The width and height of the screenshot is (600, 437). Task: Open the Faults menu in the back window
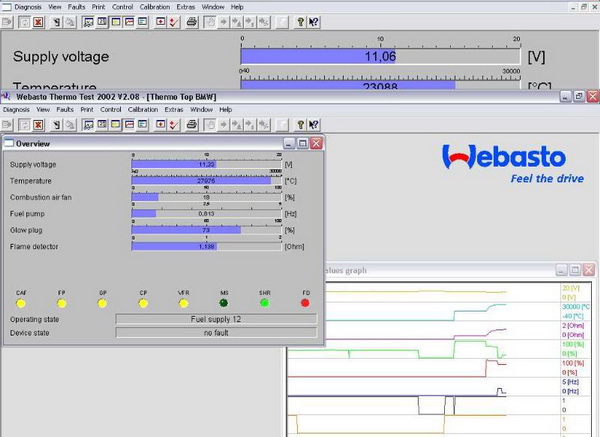coord(77,7)
